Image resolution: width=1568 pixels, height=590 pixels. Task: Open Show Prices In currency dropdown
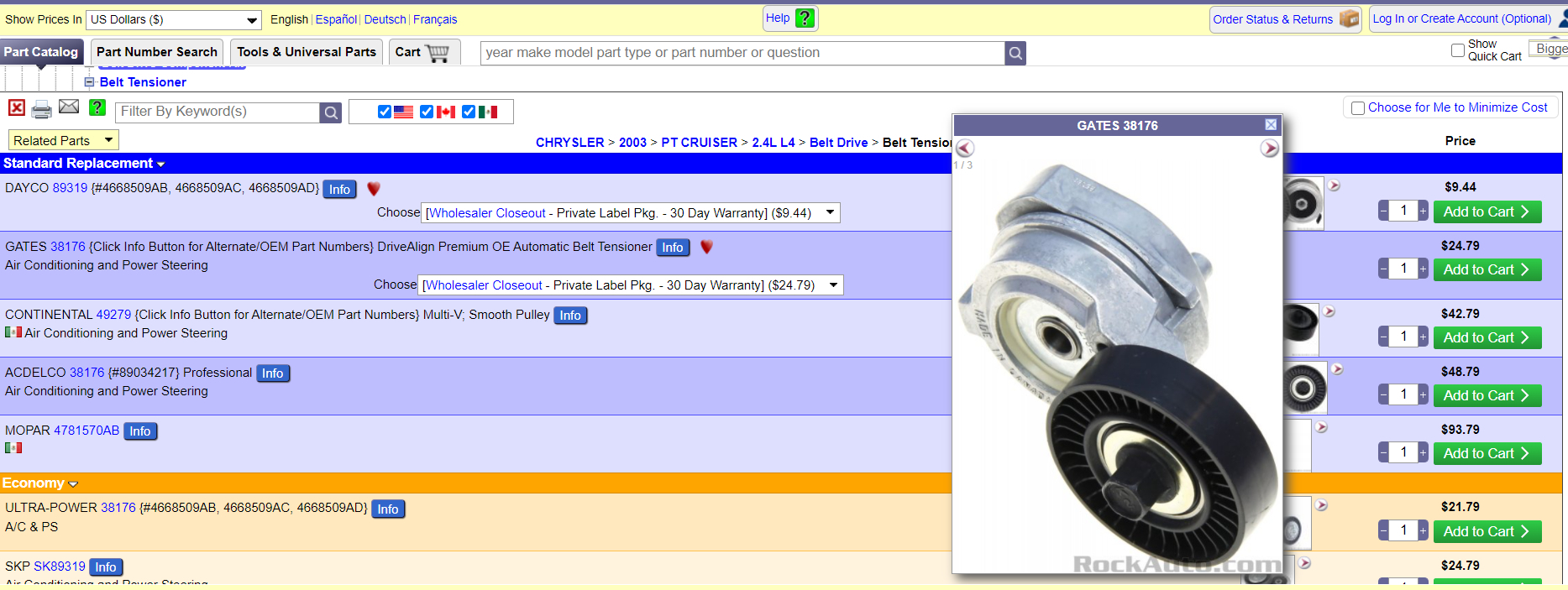[174, 19]
